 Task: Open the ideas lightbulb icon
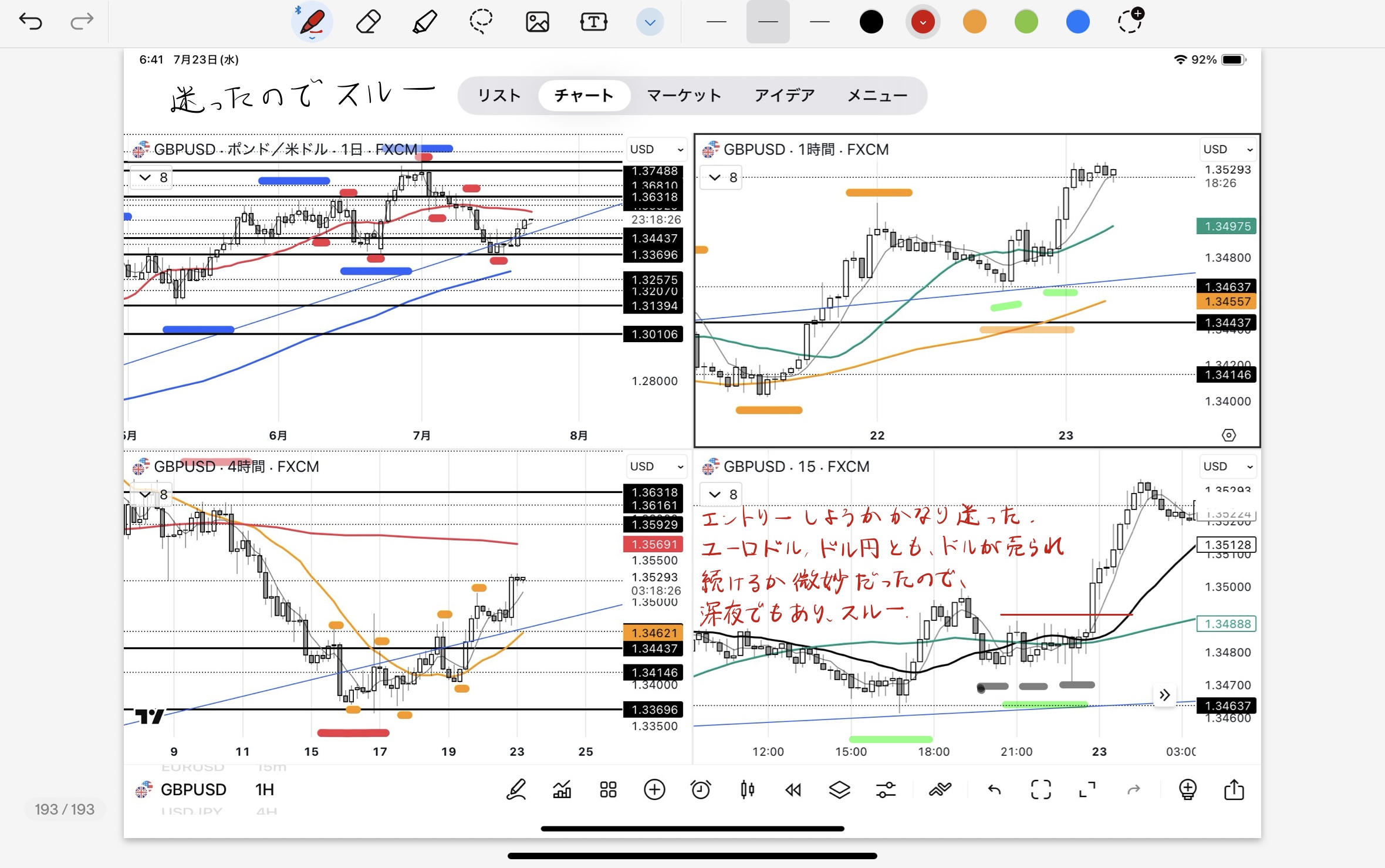point(1187,789)
